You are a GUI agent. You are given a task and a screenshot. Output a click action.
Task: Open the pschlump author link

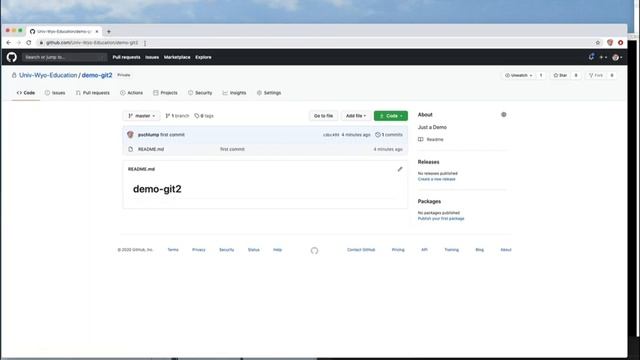tap(149, 135)
